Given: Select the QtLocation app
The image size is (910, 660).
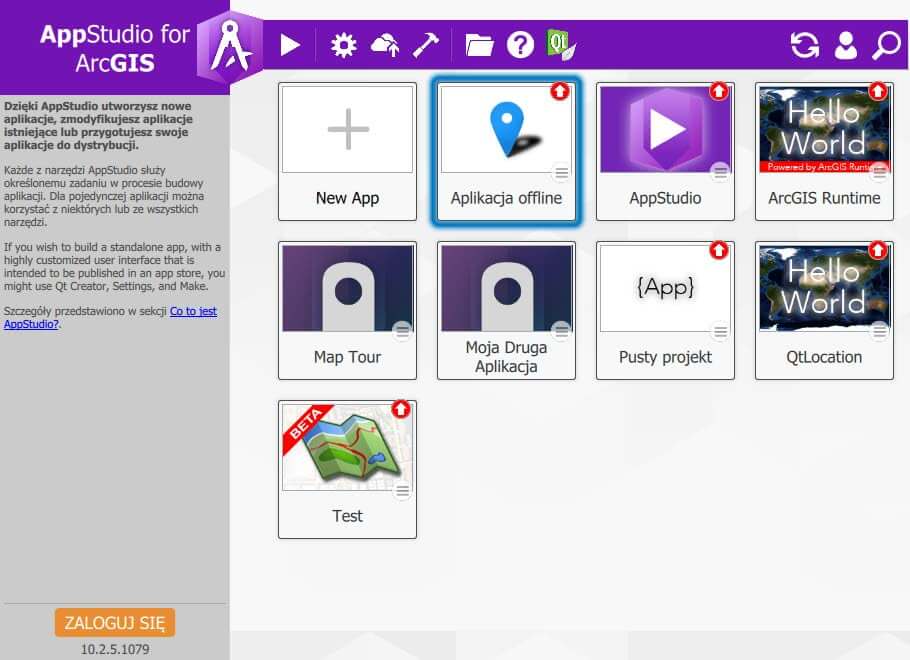Looking at the screenshot, I should [x=824, y=311].
